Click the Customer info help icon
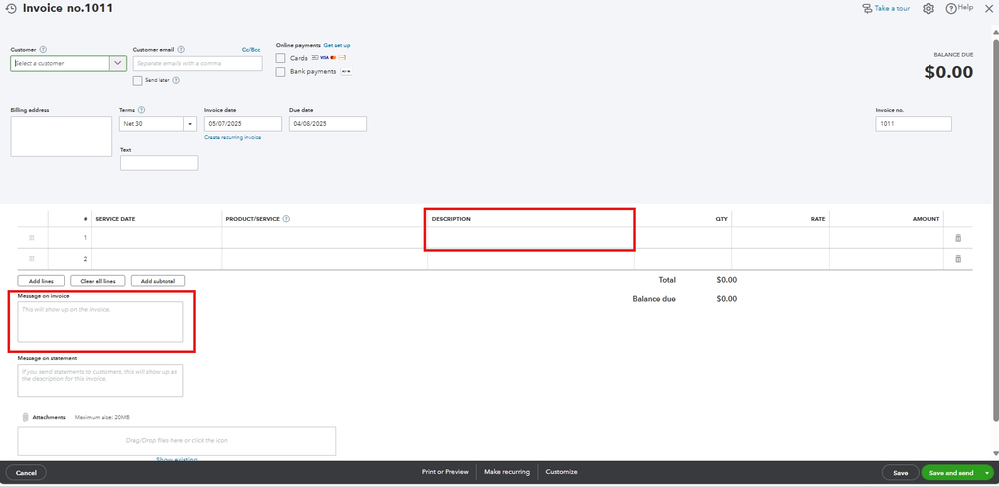This screenshot has width=999, height=487. pyautogui.click(x=43, y=49)
